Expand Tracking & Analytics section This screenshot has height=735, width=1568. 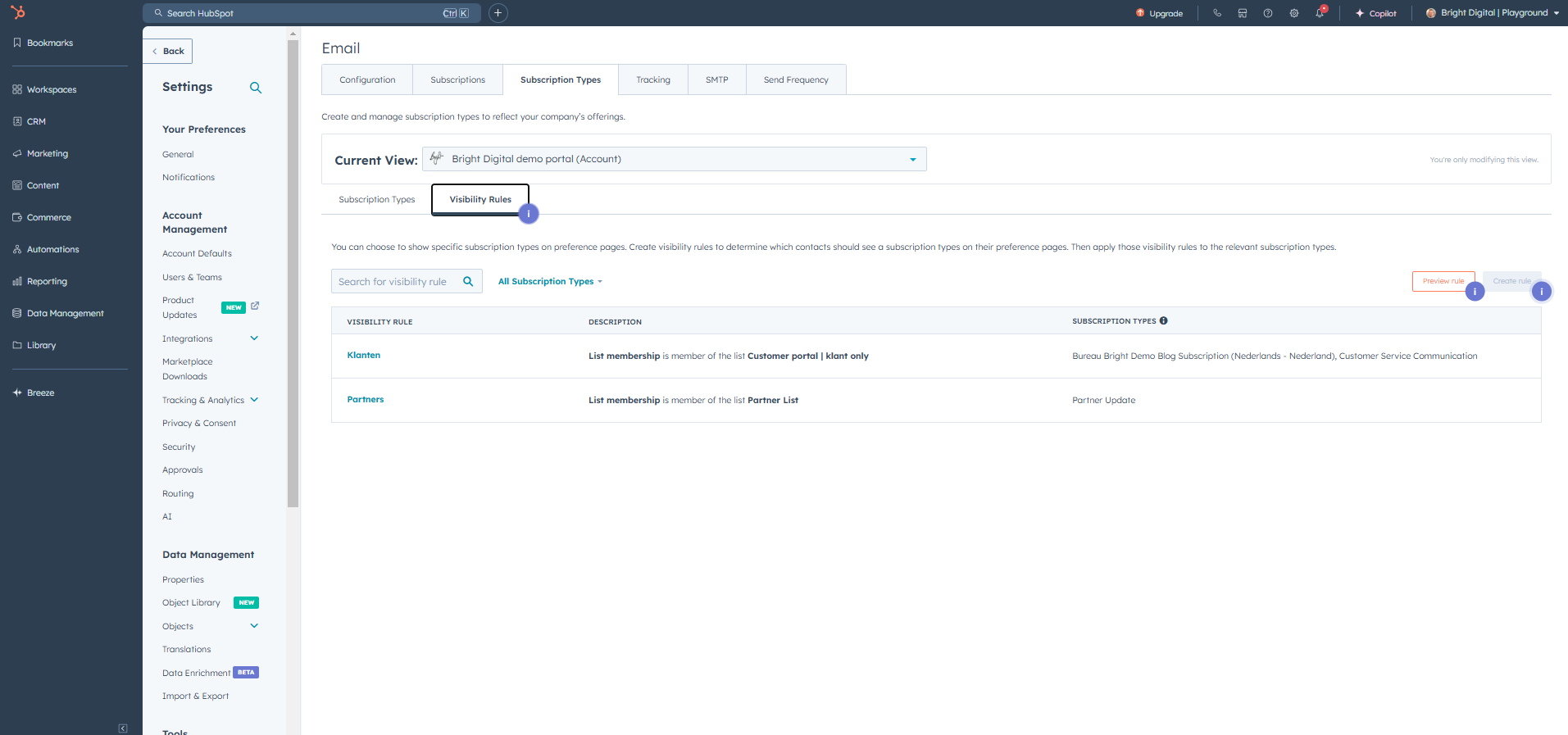[x=254, y=400]
